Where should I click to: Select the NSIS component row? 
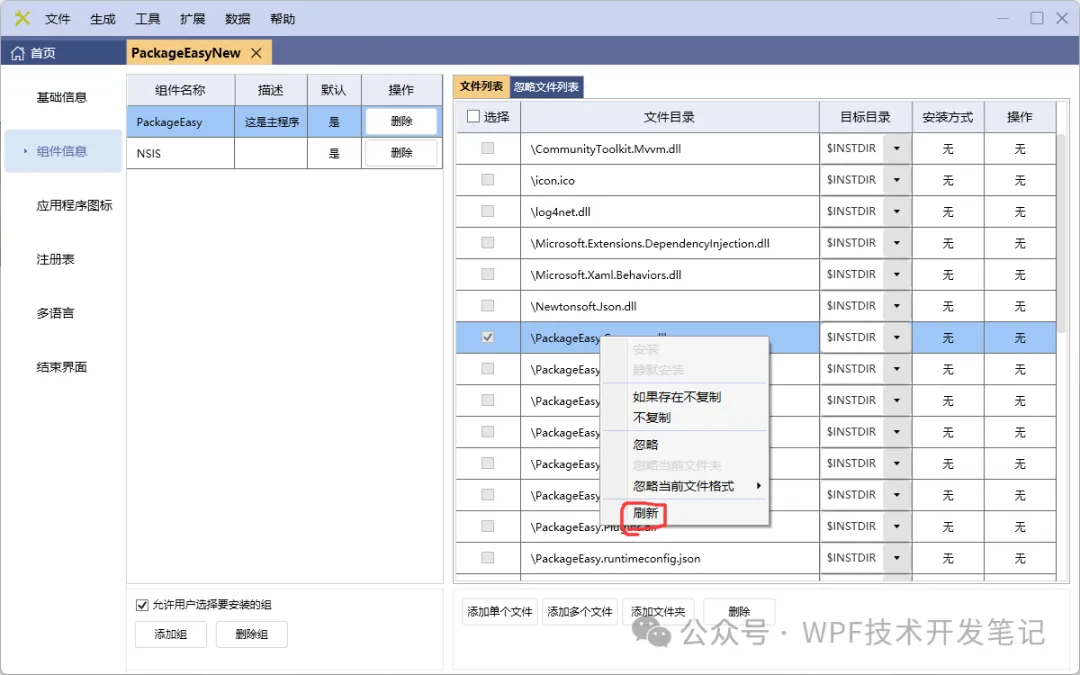click(x=284, y=153)
